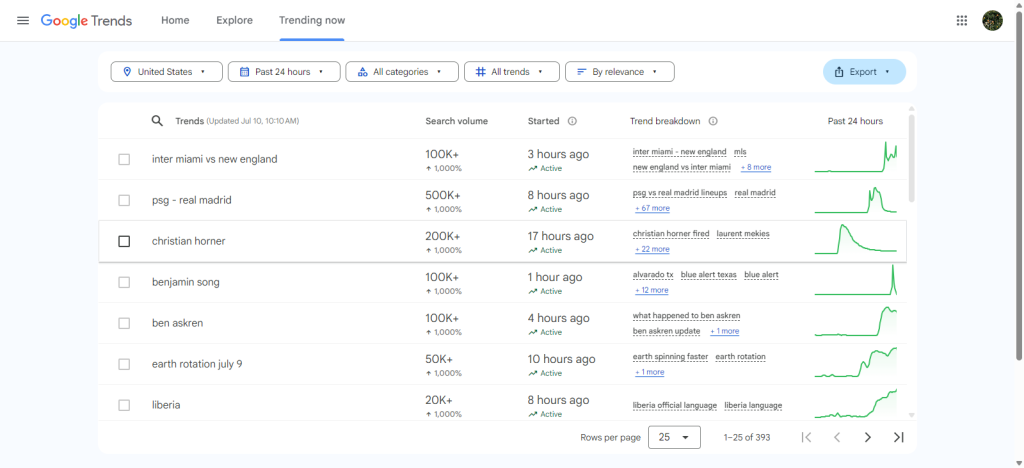The width and height of the screenshot is (1024, 468).
Task: Open the Past 24 hours time dropdown
Action: click(x=284, y=72)
